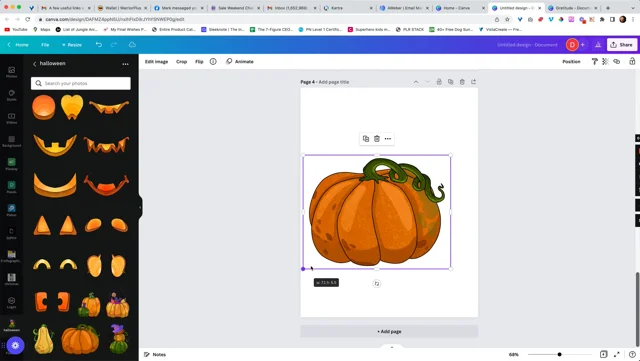Click Animate in the toolbar

pyautogui.click(x=240, y=61)
